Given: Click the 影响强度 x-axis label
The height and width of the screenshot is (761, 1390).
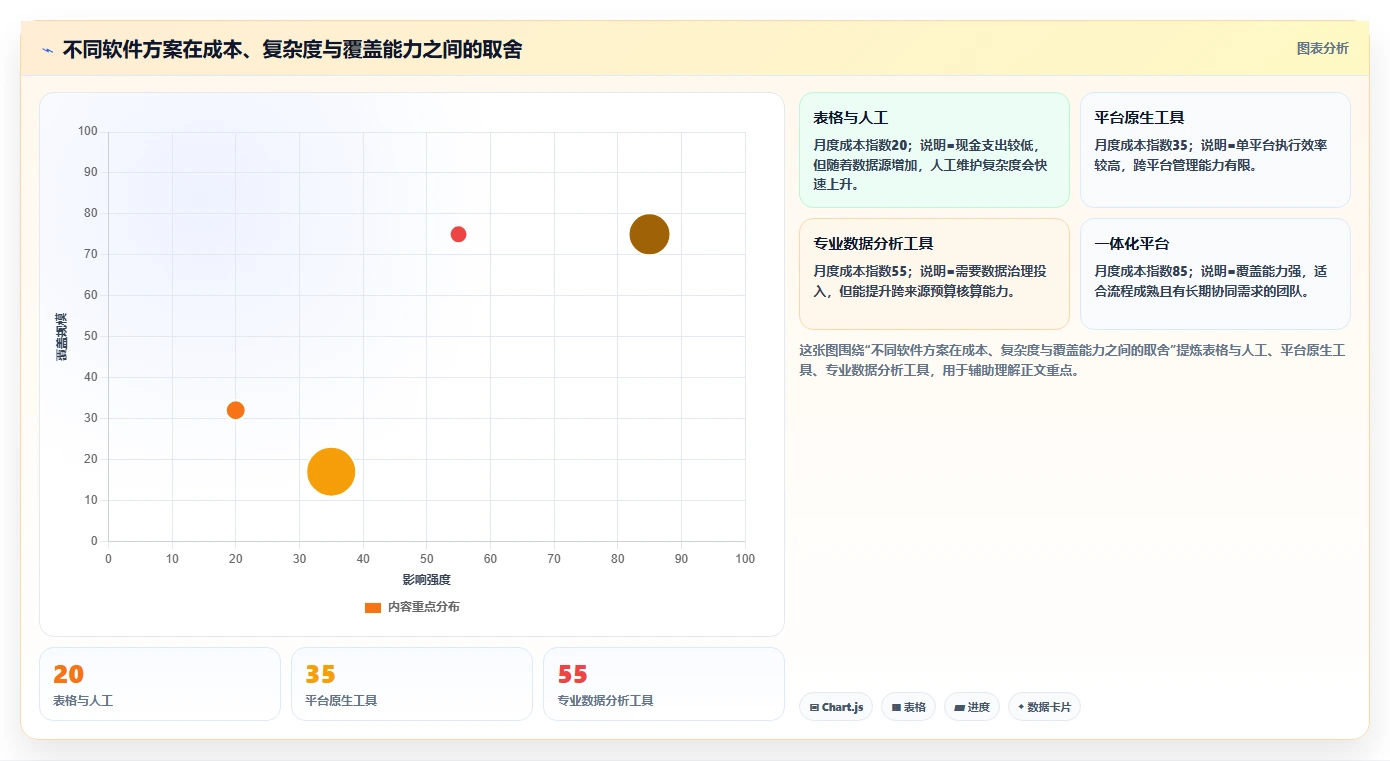Looking at the screenshot, I should [427, 580].
